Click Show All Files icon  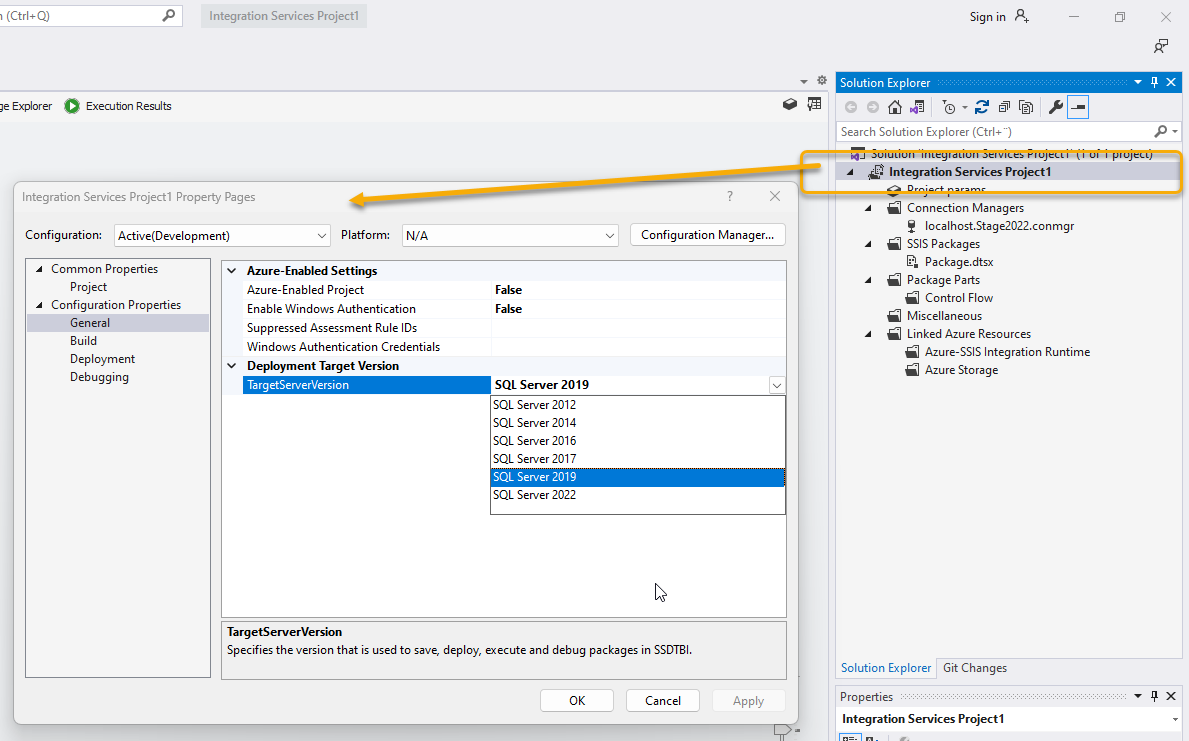(x=1026, y=108)
